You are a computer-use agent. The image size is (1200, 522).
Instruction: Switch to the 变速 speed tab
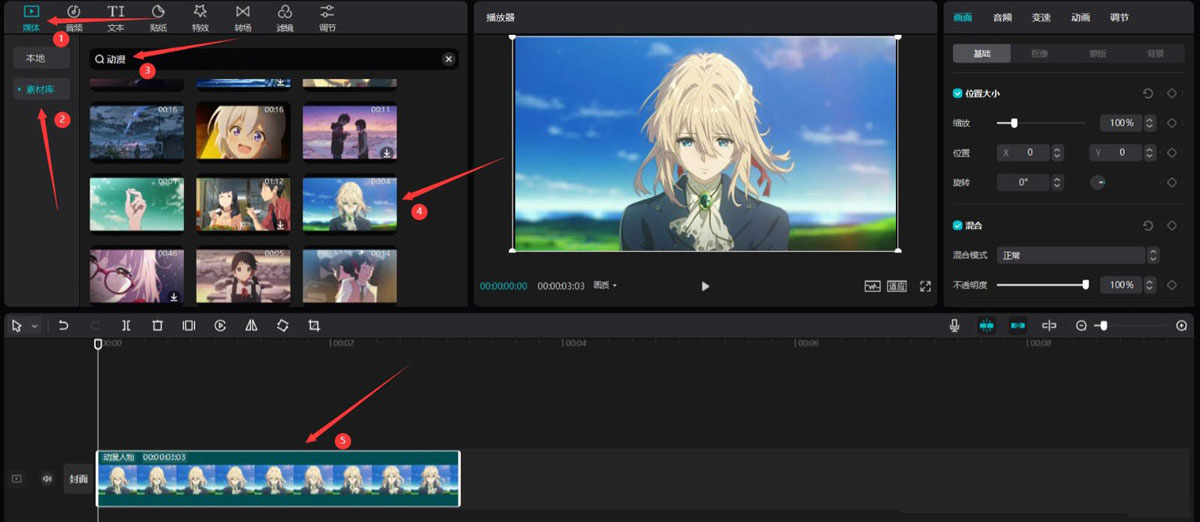[1041, 17]
